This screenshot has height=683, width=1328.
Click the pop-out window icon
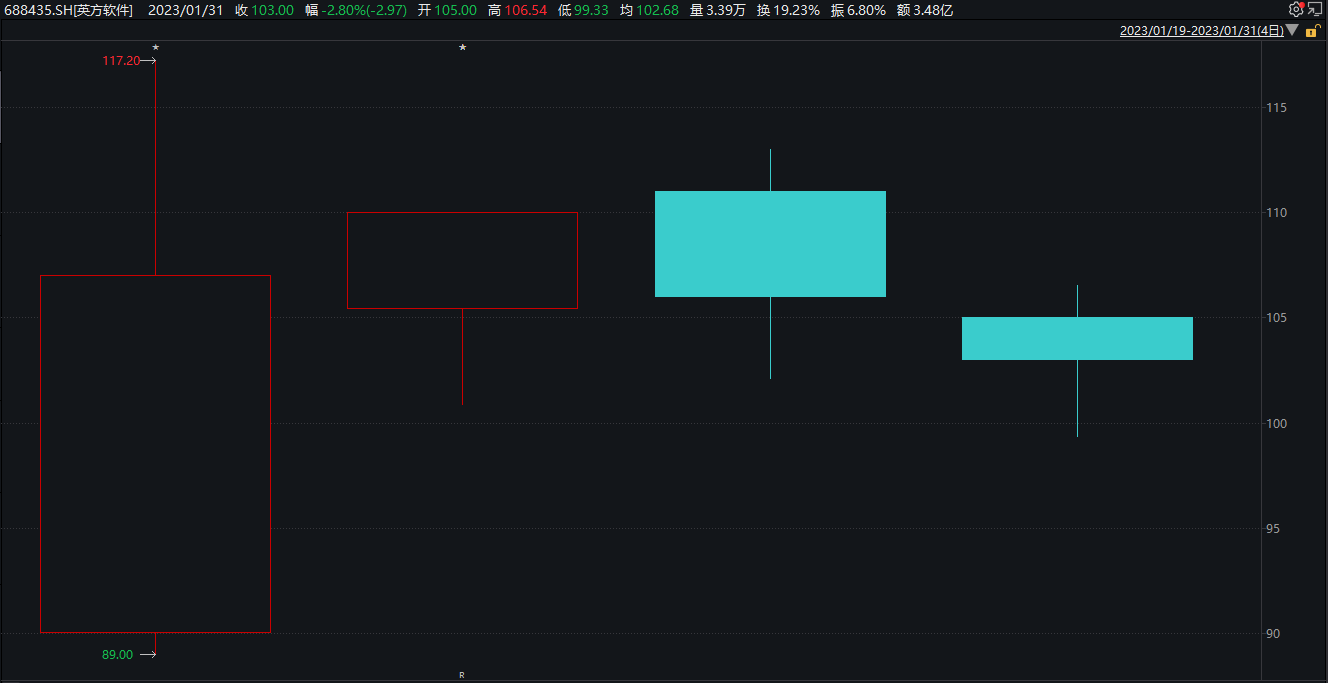(1315, 9)
